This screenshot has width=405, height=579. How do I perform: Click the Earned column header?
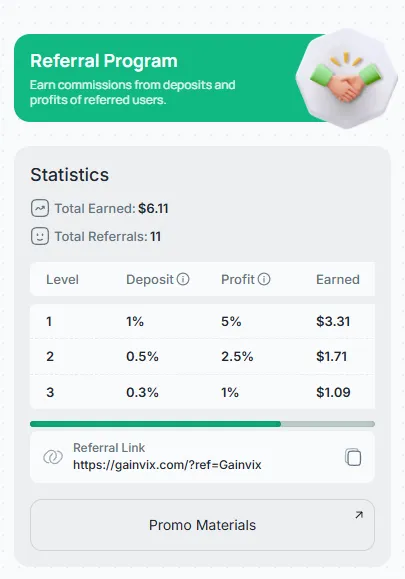[x=338, y=280]
